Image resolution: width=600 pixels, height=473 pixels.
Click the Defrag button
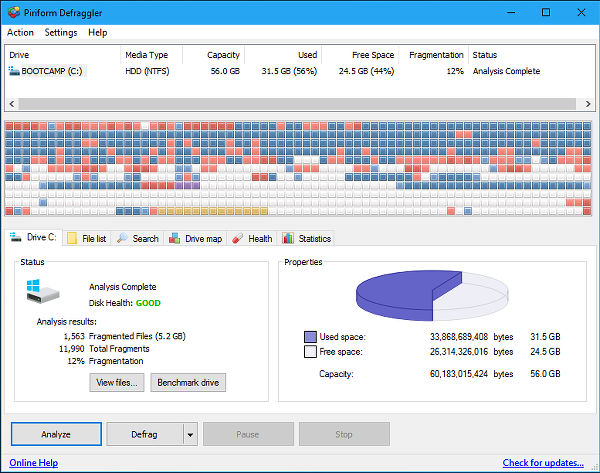click(x=144, y=434)
